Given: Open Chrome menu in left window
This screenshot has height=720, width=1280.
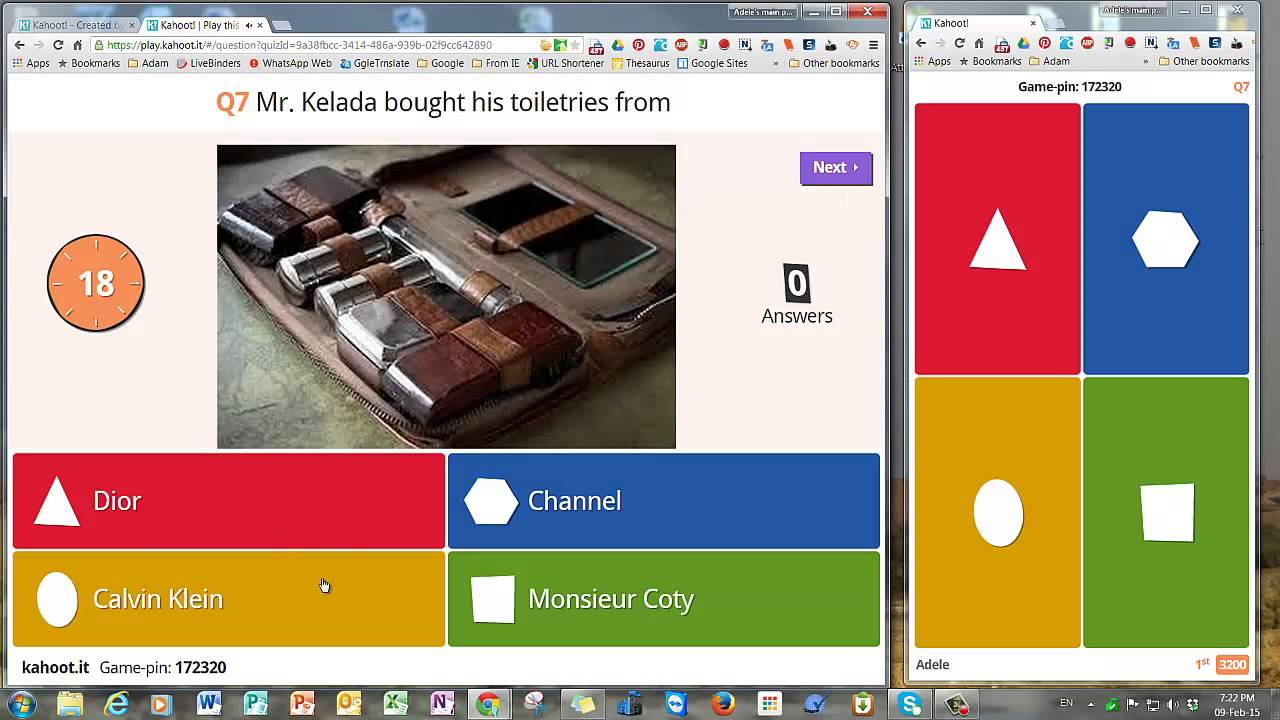Looking at the screenshot, I should [x=873, y=45].
